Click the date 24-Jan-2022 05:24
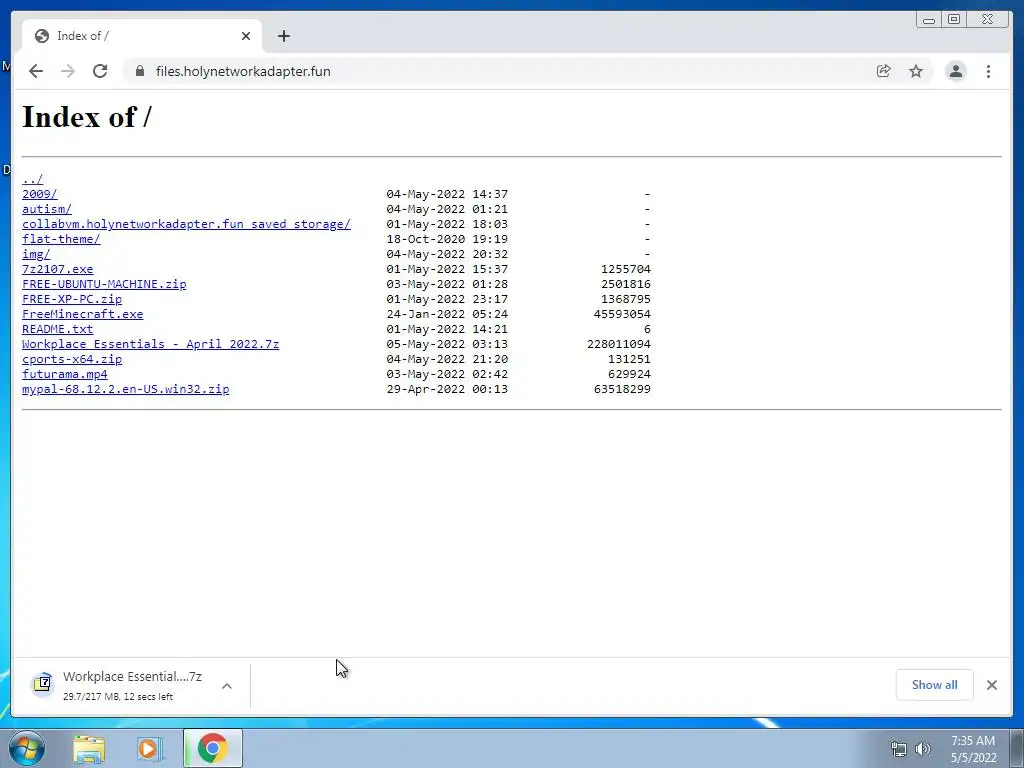The height and width of the screenshot is (768, 1024). coord(447,314)
